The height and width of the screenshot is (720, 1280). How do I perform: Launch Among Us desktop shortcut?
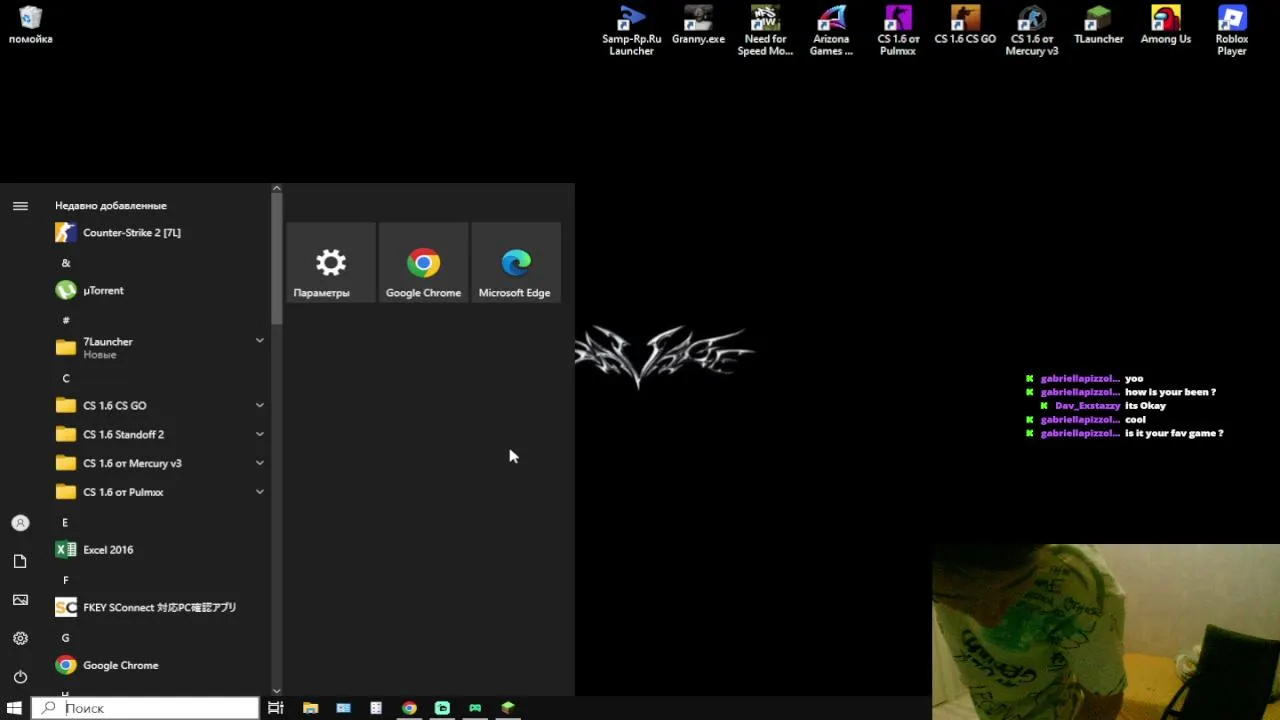pyautogui.click(x=1165, y=26)
